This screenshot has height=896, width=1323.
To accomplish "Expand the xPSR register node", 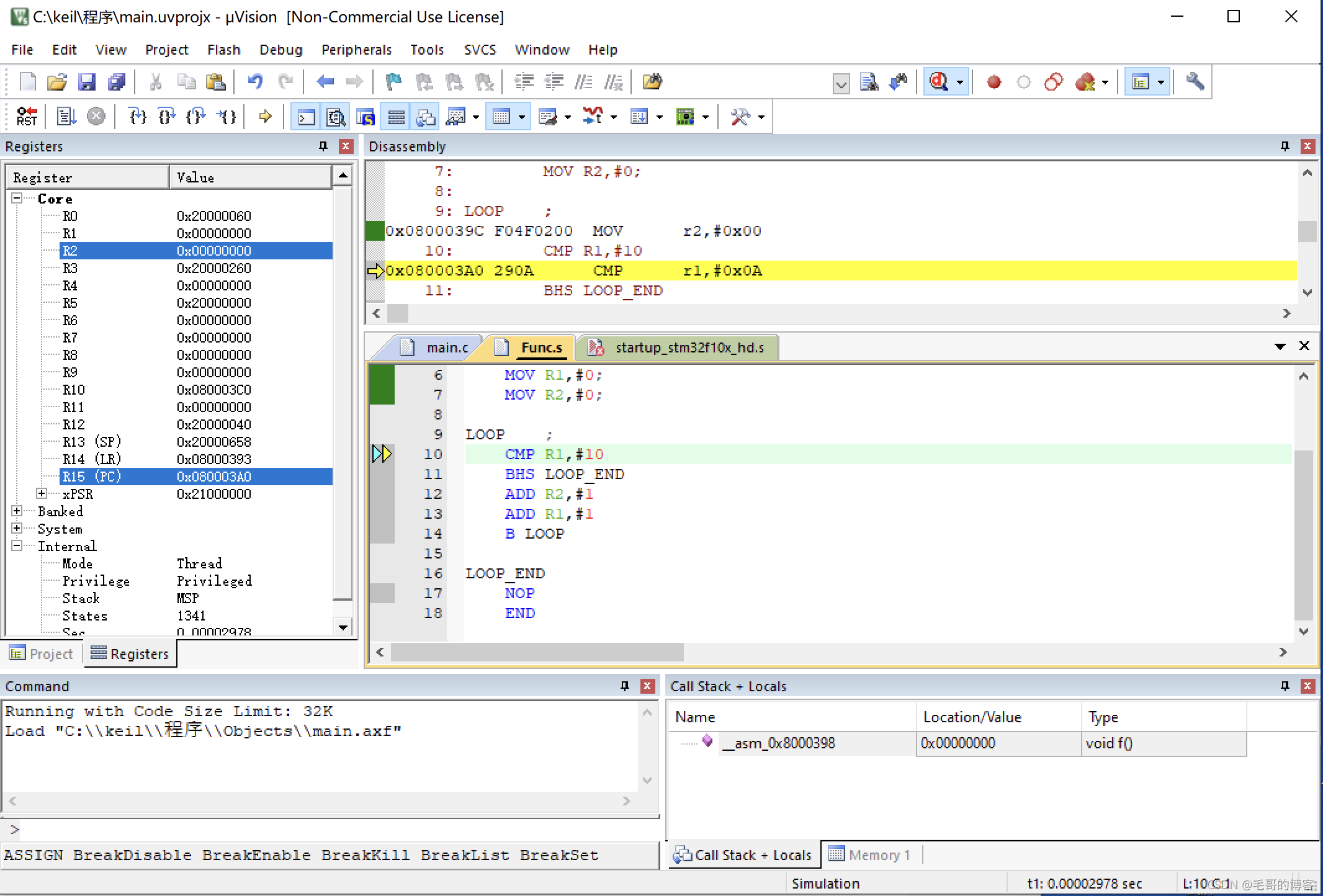I will (x=42, y=494).
